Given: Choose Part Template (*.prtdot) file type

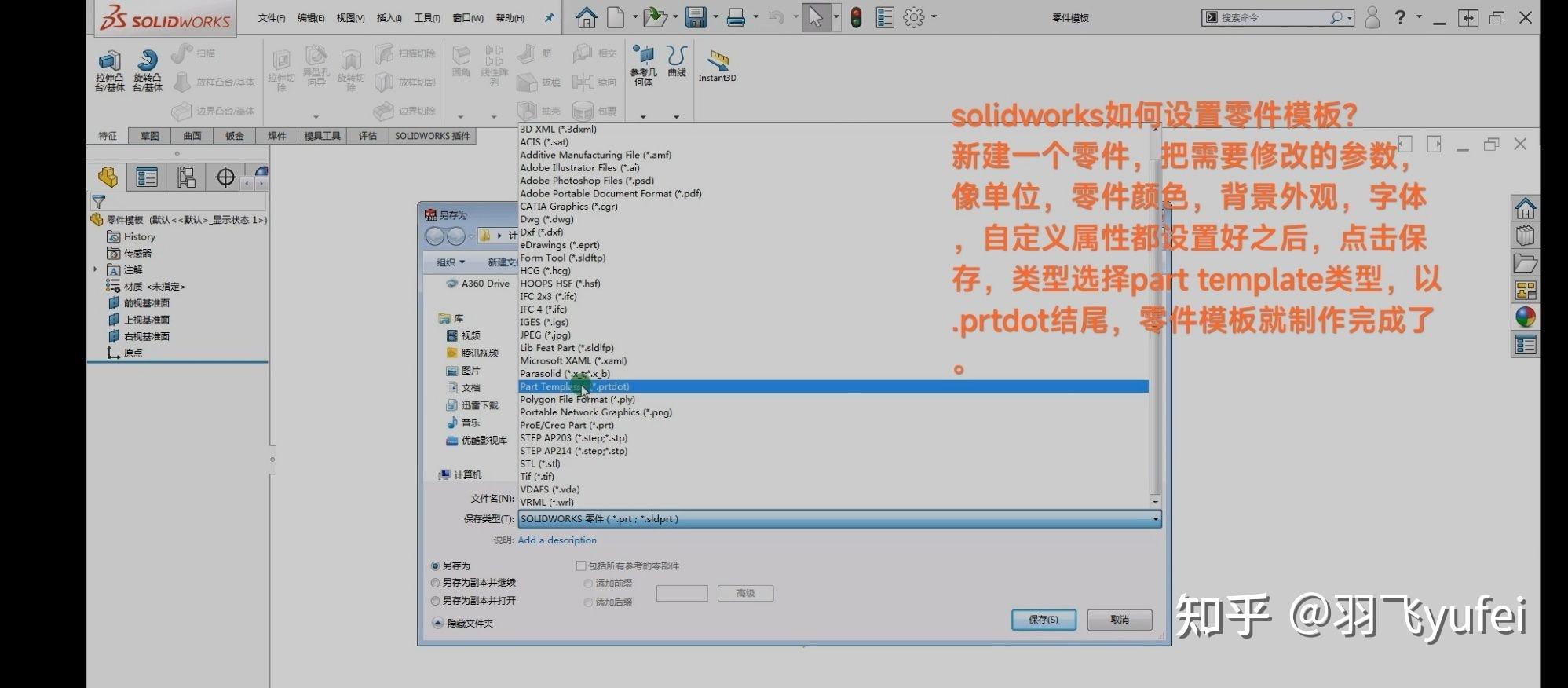Looking at the screenshot, I should point(833,386).
